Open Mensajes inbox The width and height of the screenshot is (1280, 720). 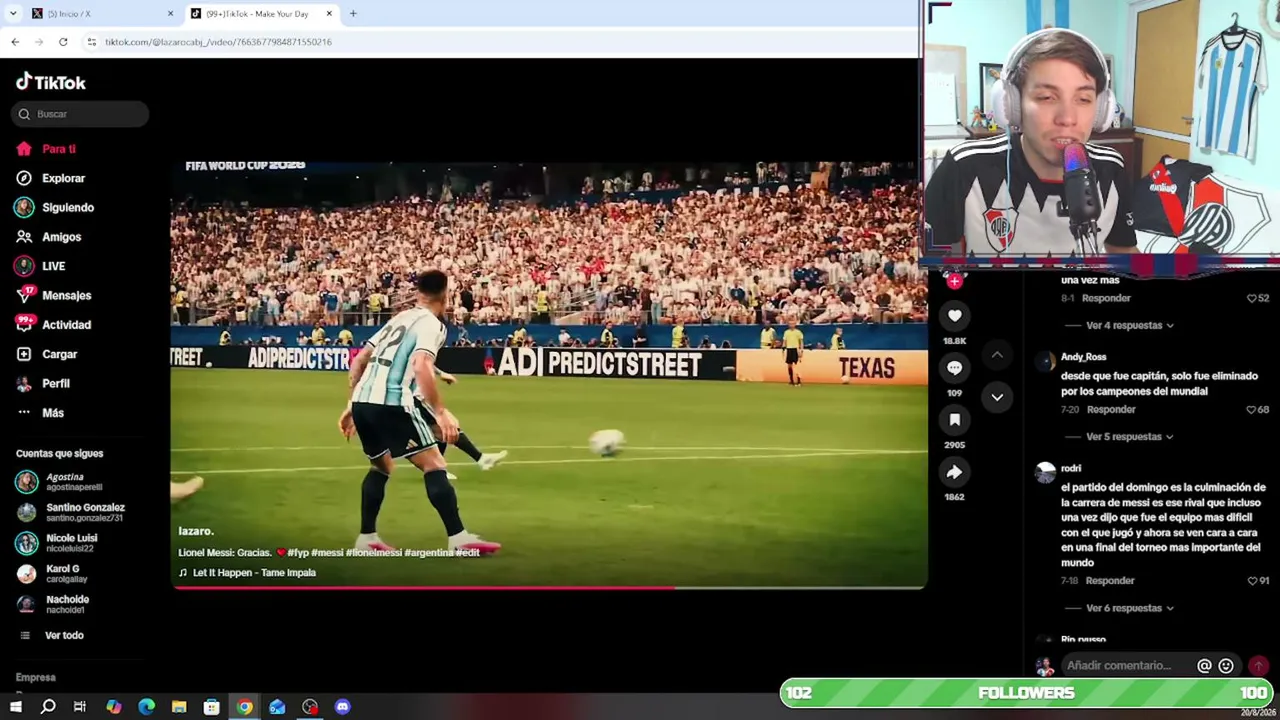click(66, 295)
